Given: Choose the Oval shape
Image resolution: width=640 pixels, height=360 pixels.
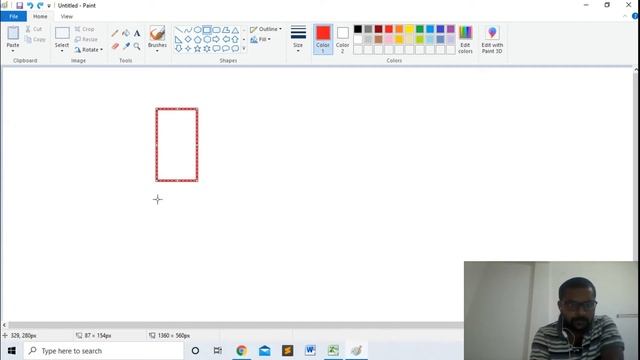Looking at the screenshot, I should [x=198, y=30].
